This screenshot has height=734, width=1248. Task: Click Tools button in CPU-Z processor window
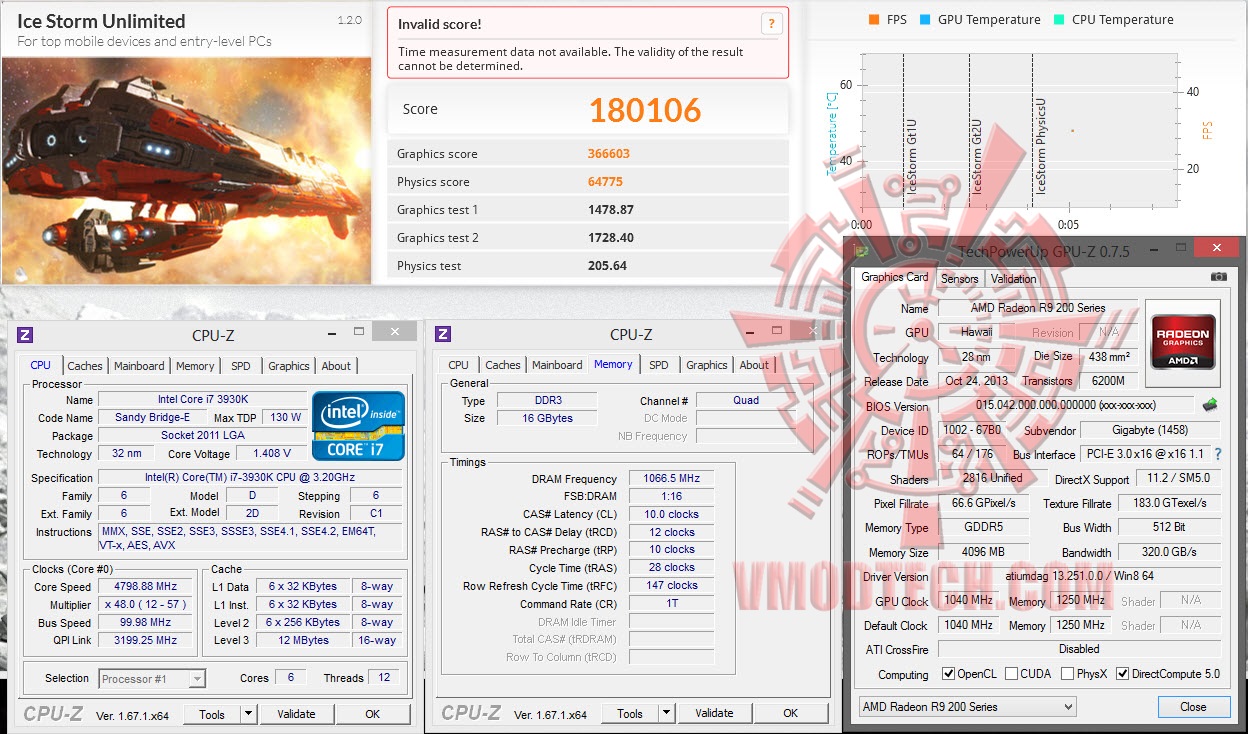pos(212,714)
